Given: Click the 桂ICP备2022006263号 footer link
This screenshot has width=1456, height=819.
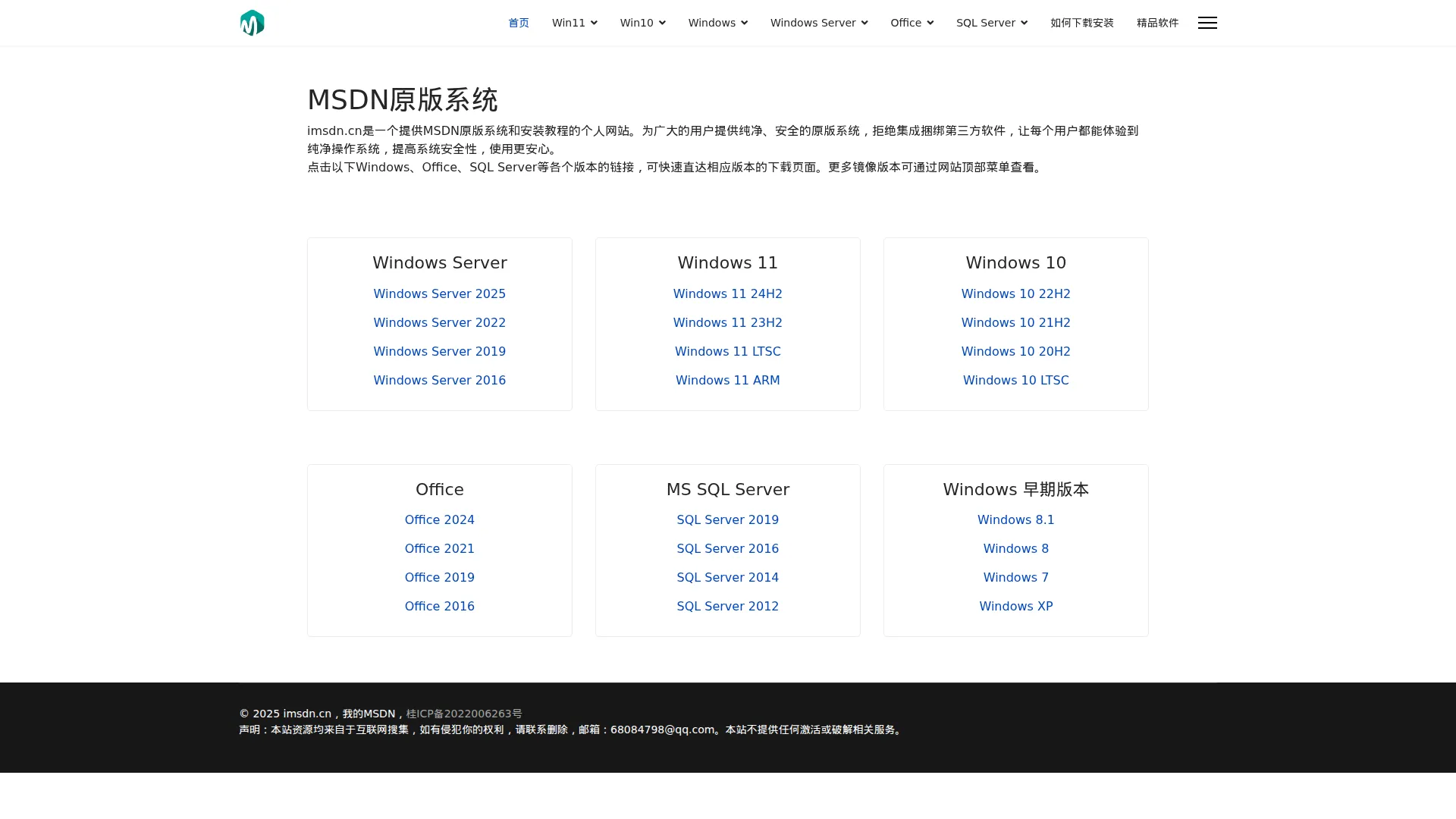Looking at the screenshot, I should tap(464, 714).
